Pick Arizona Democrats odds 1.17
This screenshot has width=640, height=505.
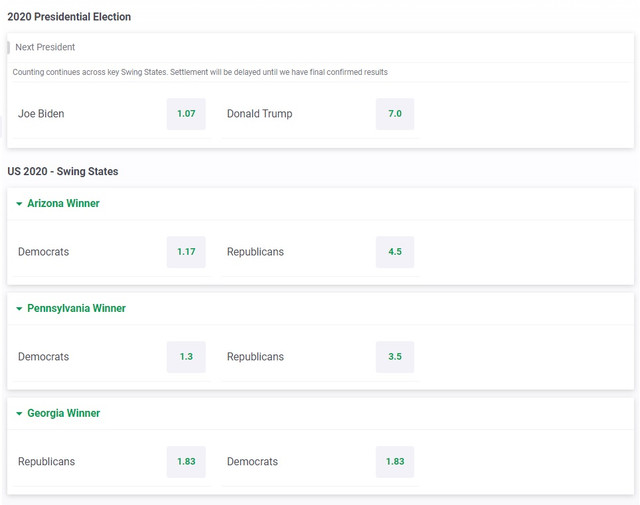[x=186, y=251]
